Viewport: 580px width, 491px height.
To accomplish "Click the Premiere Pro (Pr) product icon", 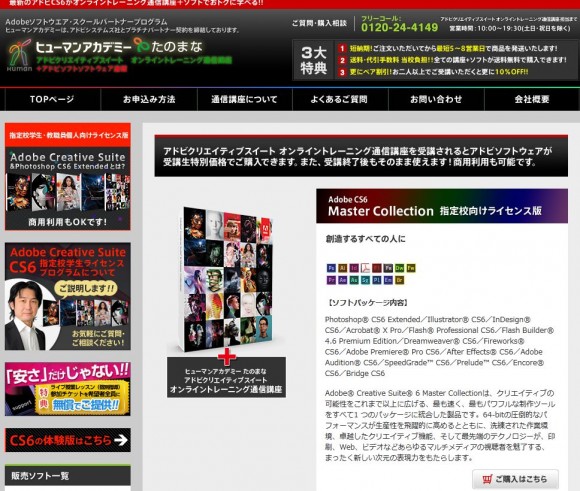I will (x=331, y=280).
